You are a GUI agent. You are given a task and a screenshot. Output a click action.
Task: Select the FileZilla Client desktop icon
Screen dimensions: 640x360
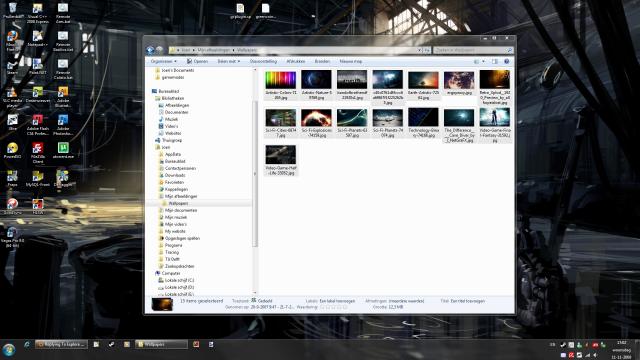(38, 153)
